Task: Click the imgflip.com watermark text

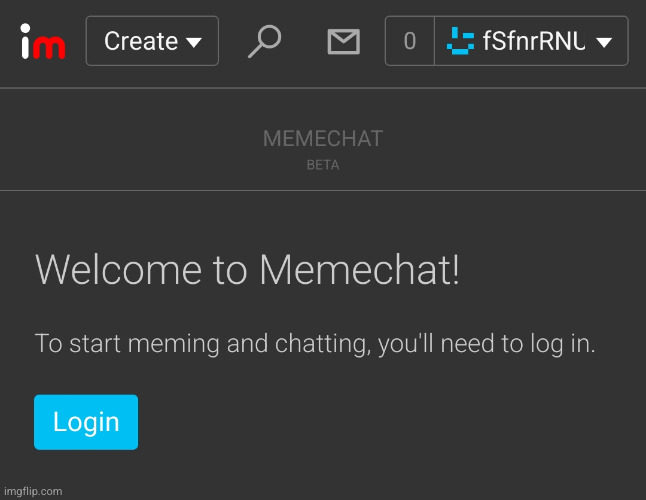Action: 33,491
